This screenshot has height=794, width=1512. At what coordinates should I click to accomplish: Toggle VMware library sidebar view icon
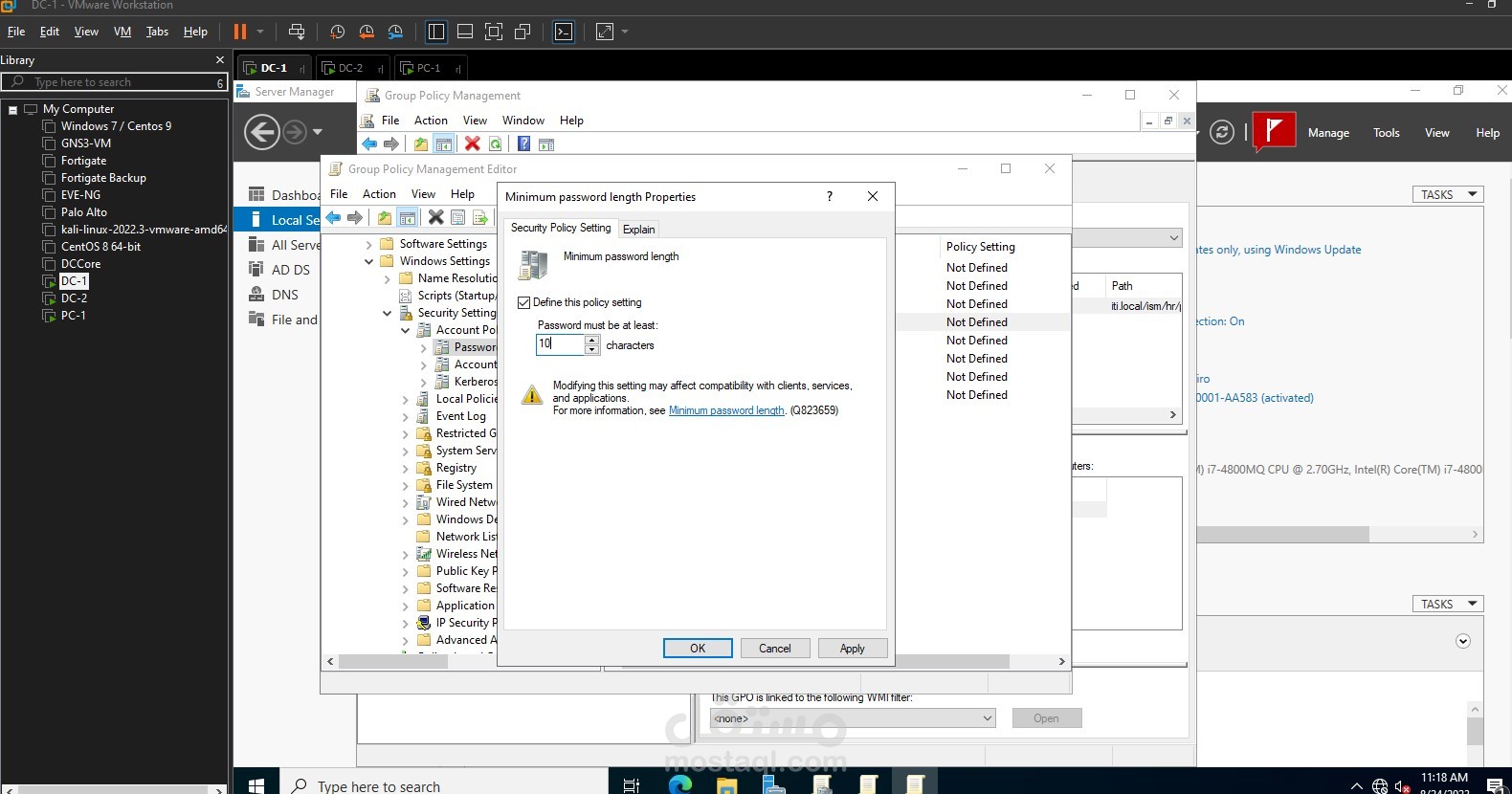pyautogui.click(x=436, y=32)
